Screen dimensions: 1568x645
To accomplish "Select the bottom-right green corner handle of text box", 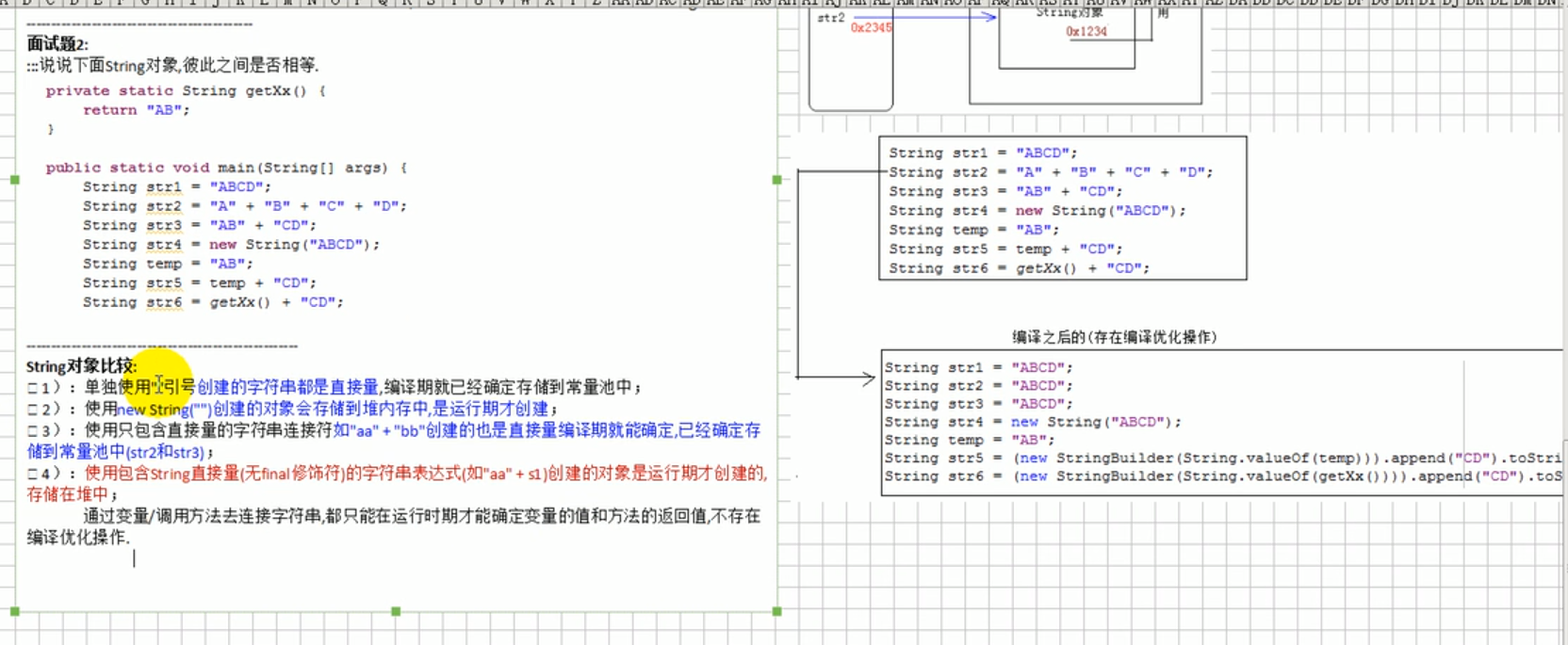I will (x=776, y=611).
